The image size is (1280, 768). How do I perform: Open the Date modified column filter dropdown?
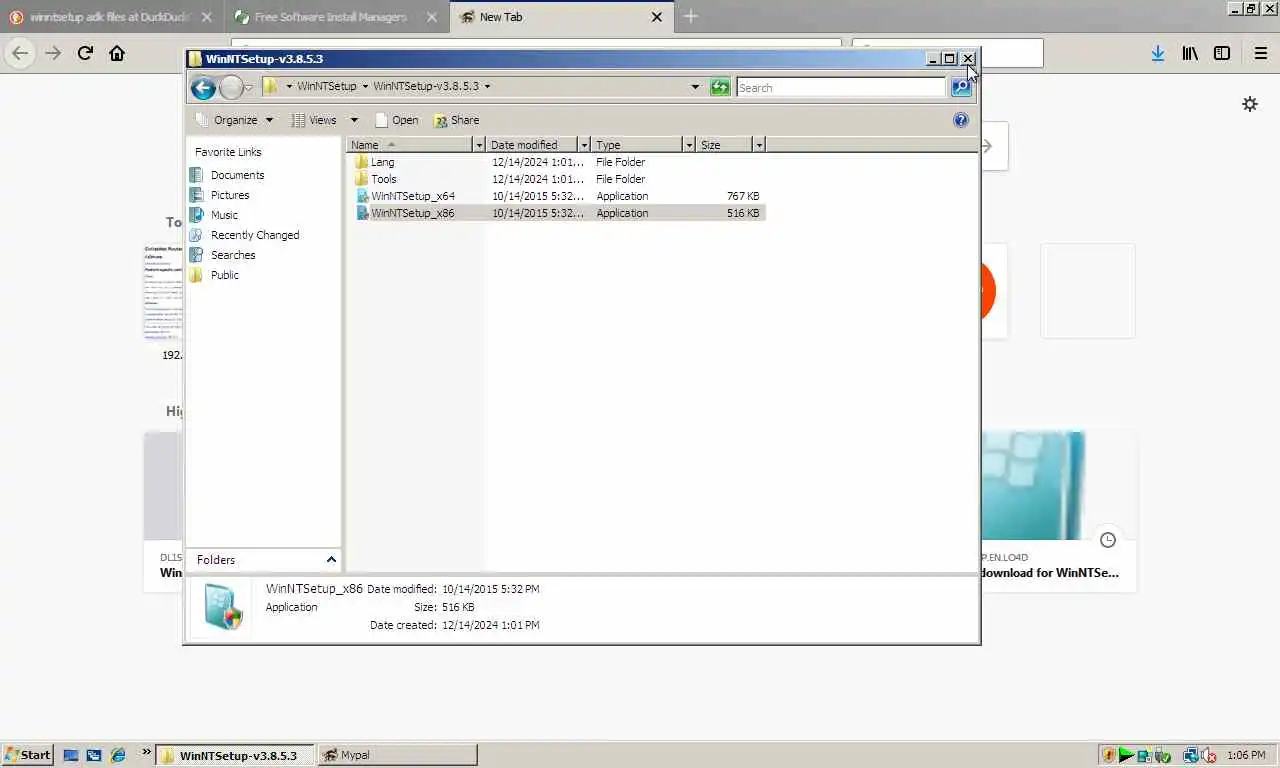coord(584,145)
